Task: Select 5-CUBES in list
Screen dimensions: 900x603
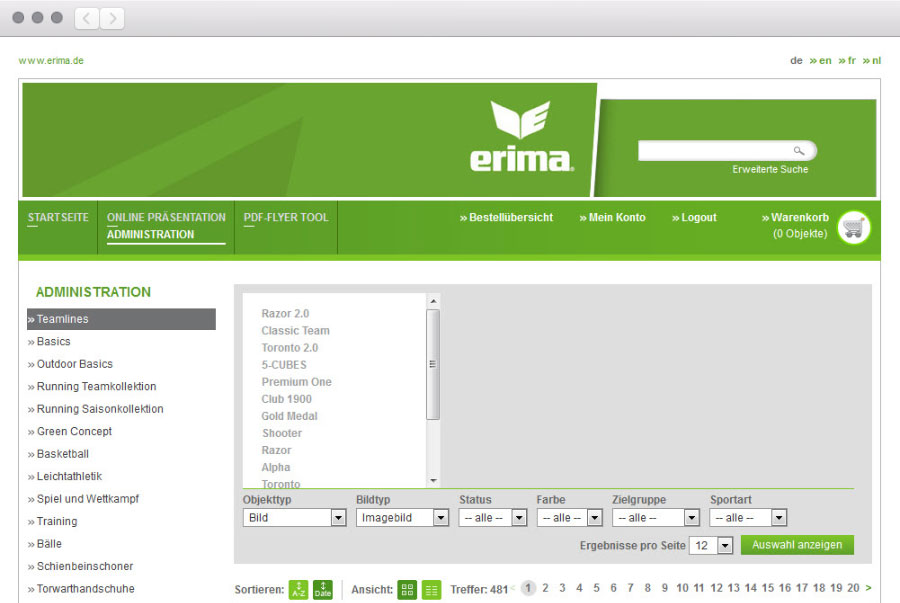Action: (284, 365)
